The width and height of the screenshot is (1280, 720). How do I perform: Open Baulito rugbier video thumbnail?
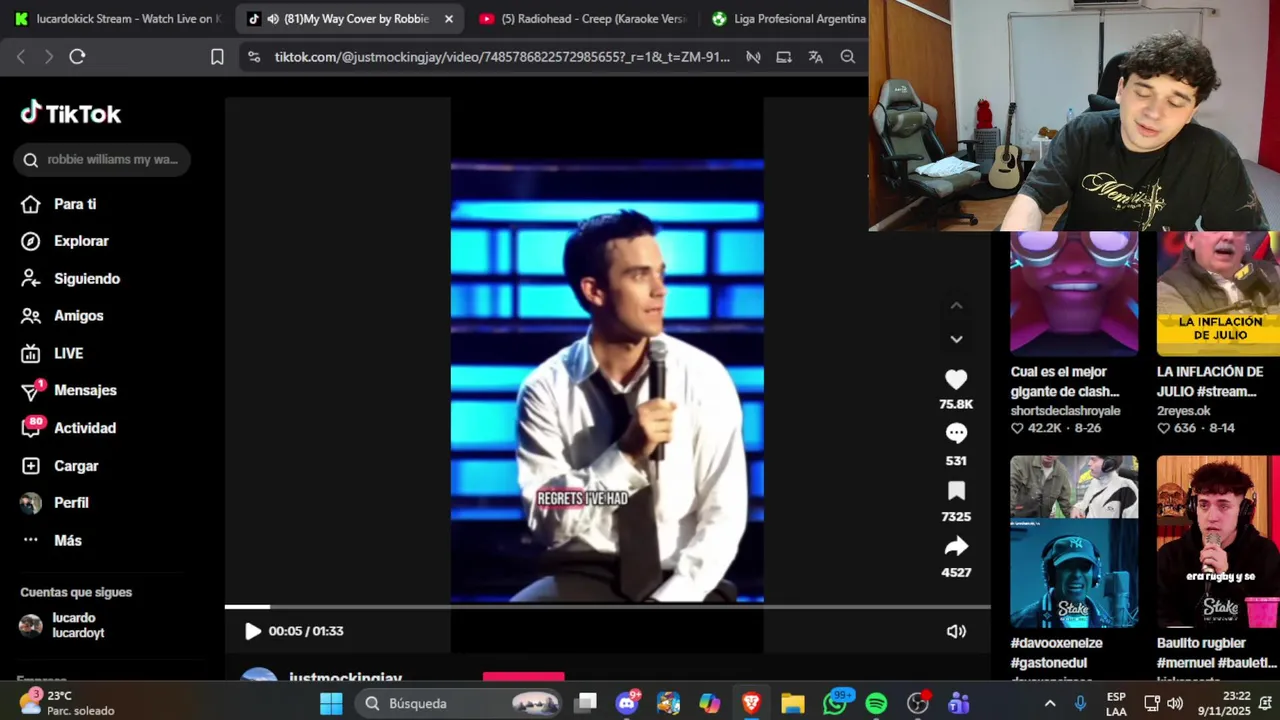click(1218, 542)
